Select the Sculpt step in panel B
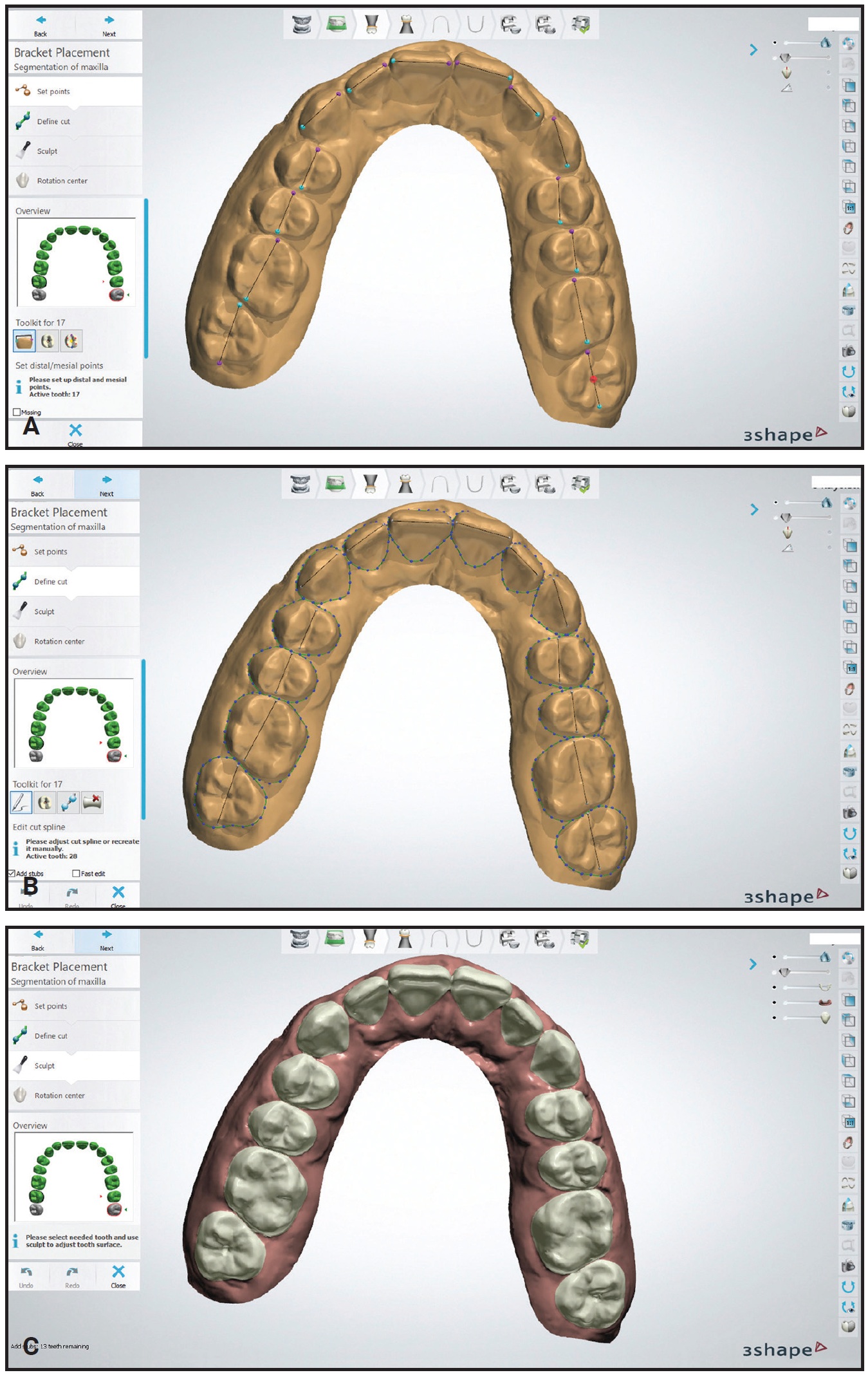This screenshot has width=868, height=1375. (x=44, y=612)
